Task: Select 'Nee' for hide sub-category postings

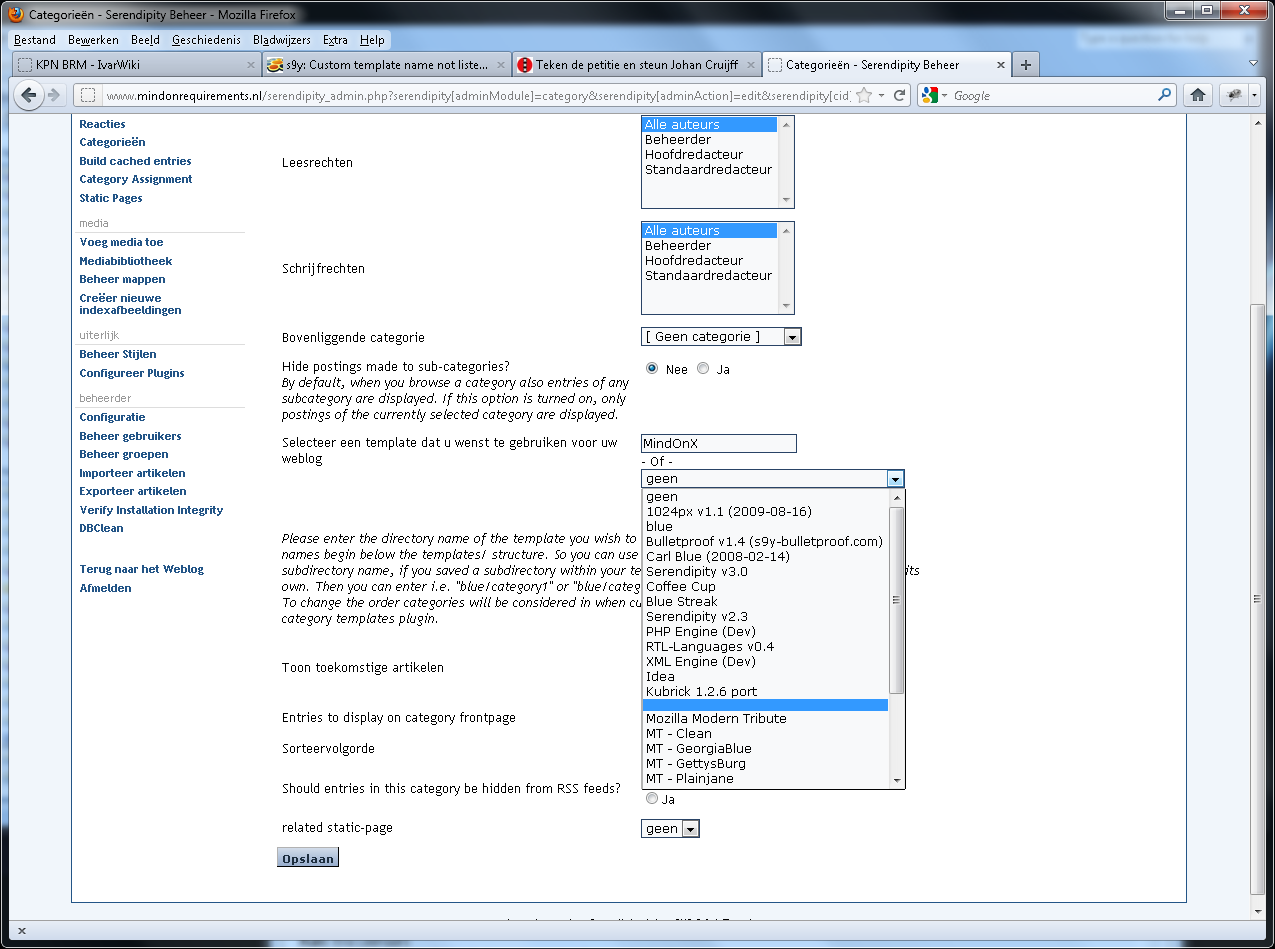Action: (652, 368)
